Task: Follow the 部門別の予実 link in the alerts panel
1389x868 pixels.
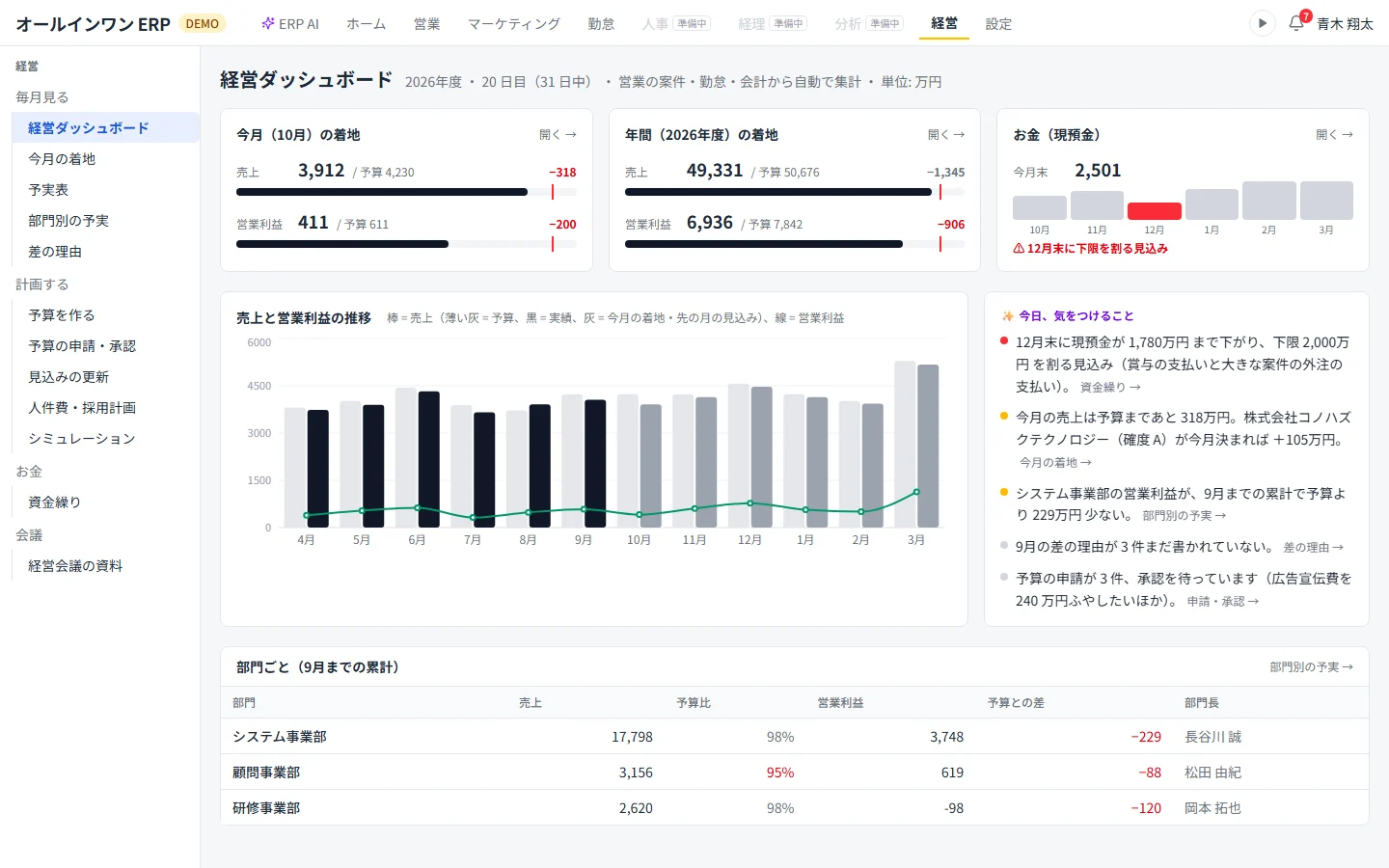Action: pyautogui.click(x=1185, y=516)
